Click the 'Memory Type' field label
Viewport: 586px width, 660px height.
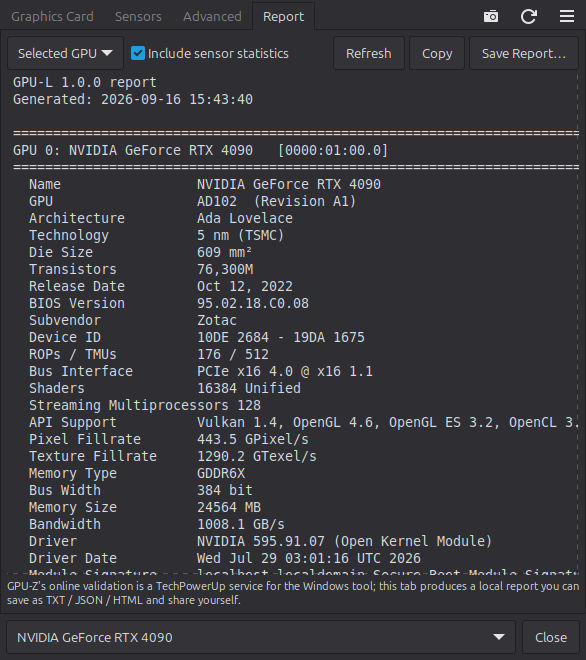(x=73, y=473)
